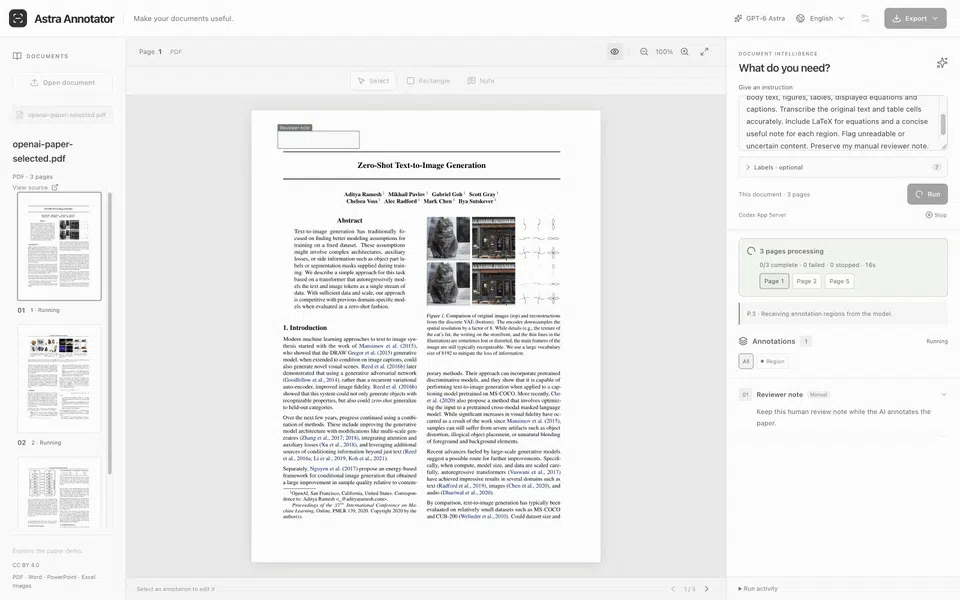Choose the Select pointer tool
This screenshot has width=960, height=600.
click(373, 81)
